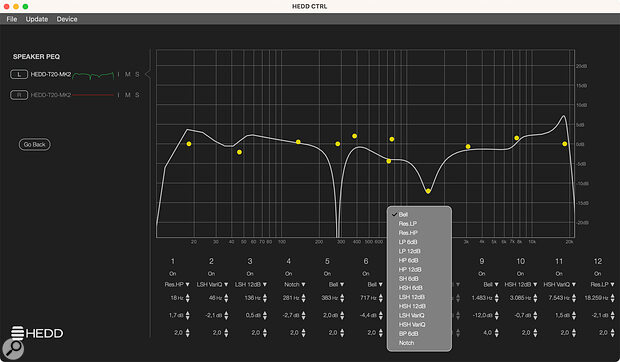Open the HSH 12dB filter type dropdown
This screenshot has height=362, width=620.
point(521,285)
